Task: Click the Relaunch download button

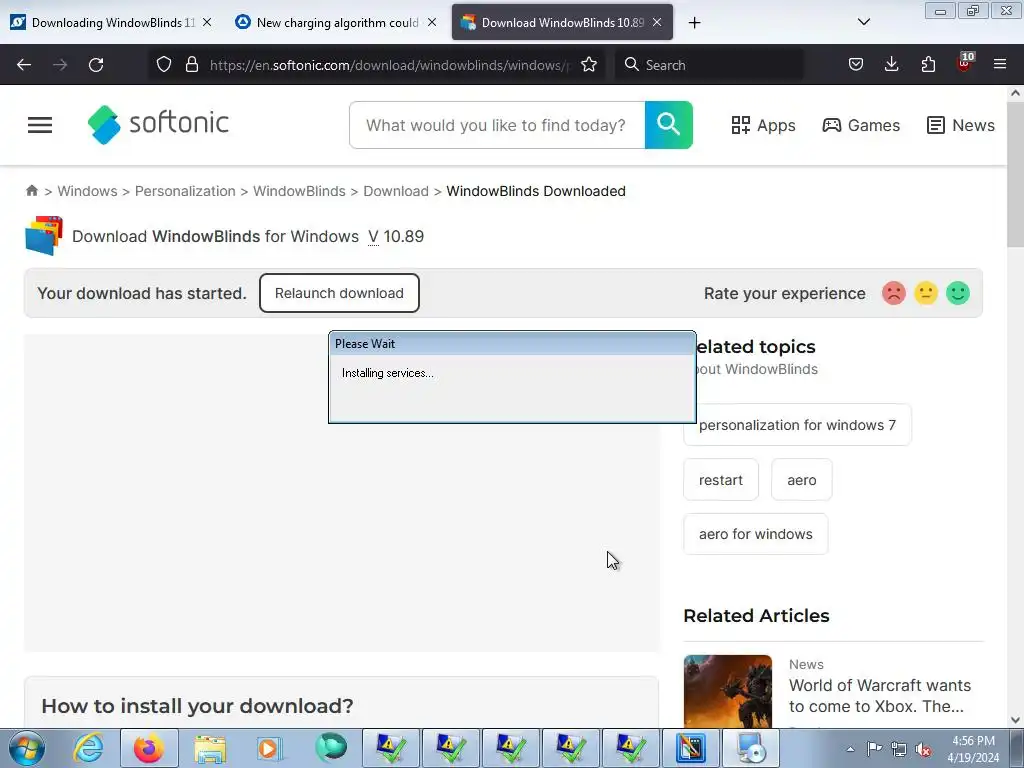Action: (339, 293)
